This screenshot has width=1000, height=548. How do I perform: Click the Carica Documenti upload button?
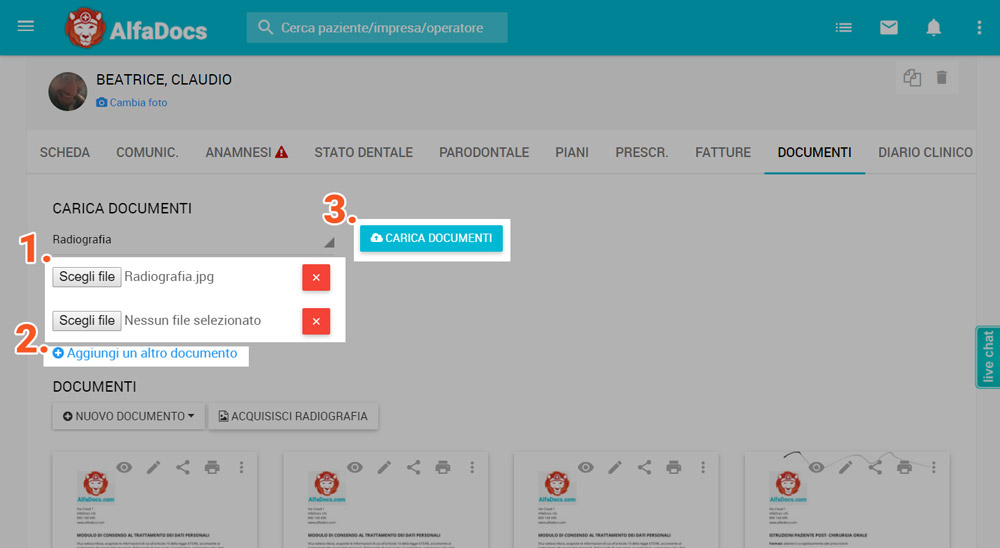pyautogui.click(x=431, y=238)
